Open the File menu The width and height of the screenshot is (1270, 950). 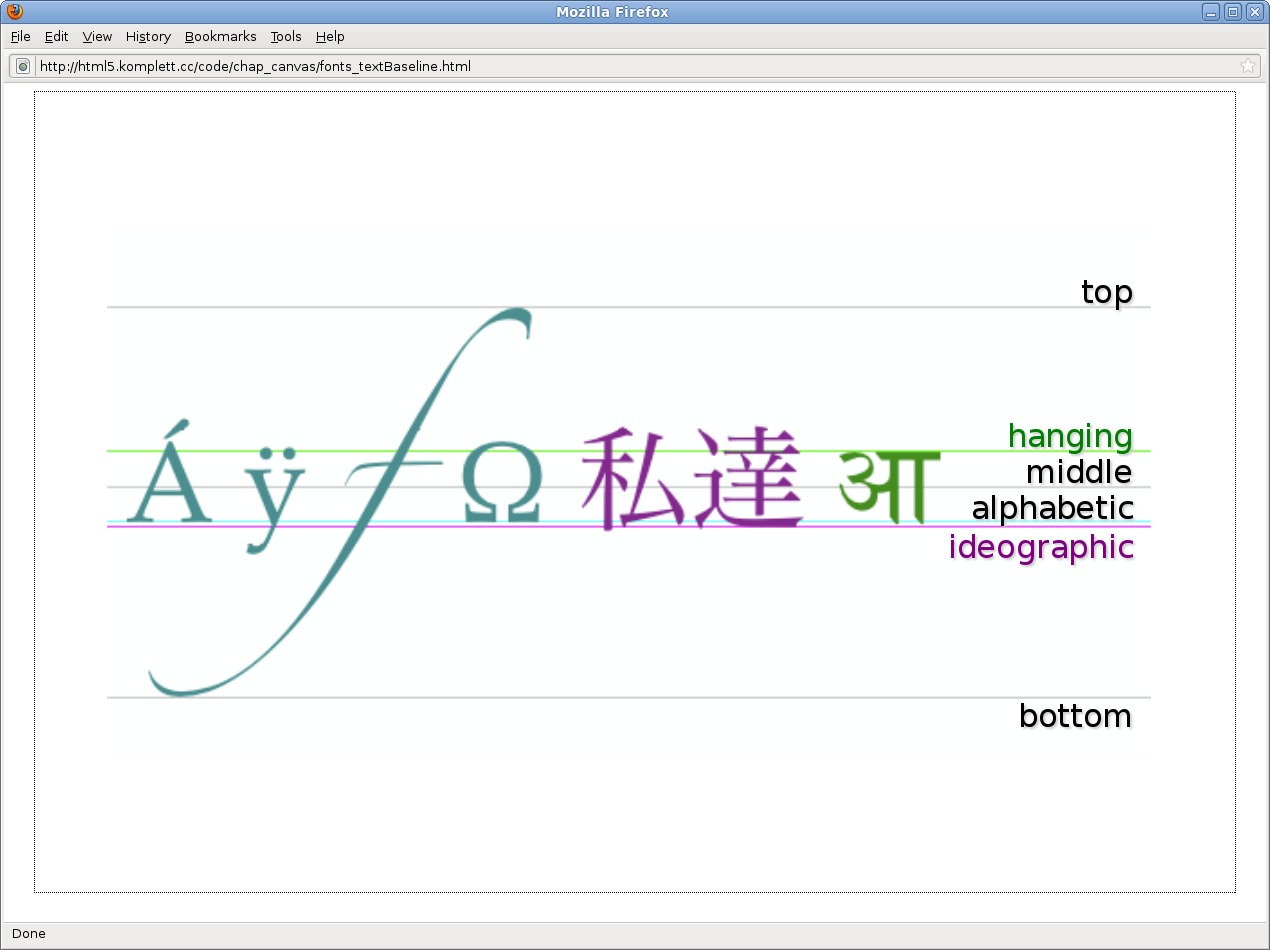pos(21,37)
